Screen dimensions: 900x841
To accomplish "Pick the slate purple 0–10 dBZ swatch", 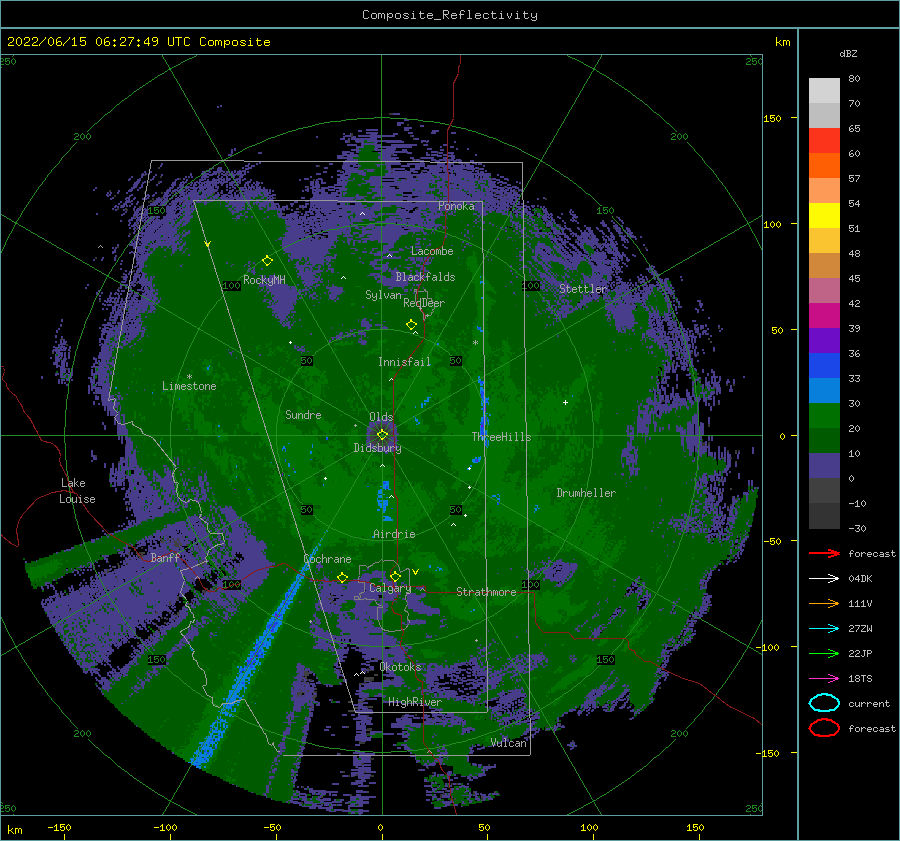I will click(824, 465).
